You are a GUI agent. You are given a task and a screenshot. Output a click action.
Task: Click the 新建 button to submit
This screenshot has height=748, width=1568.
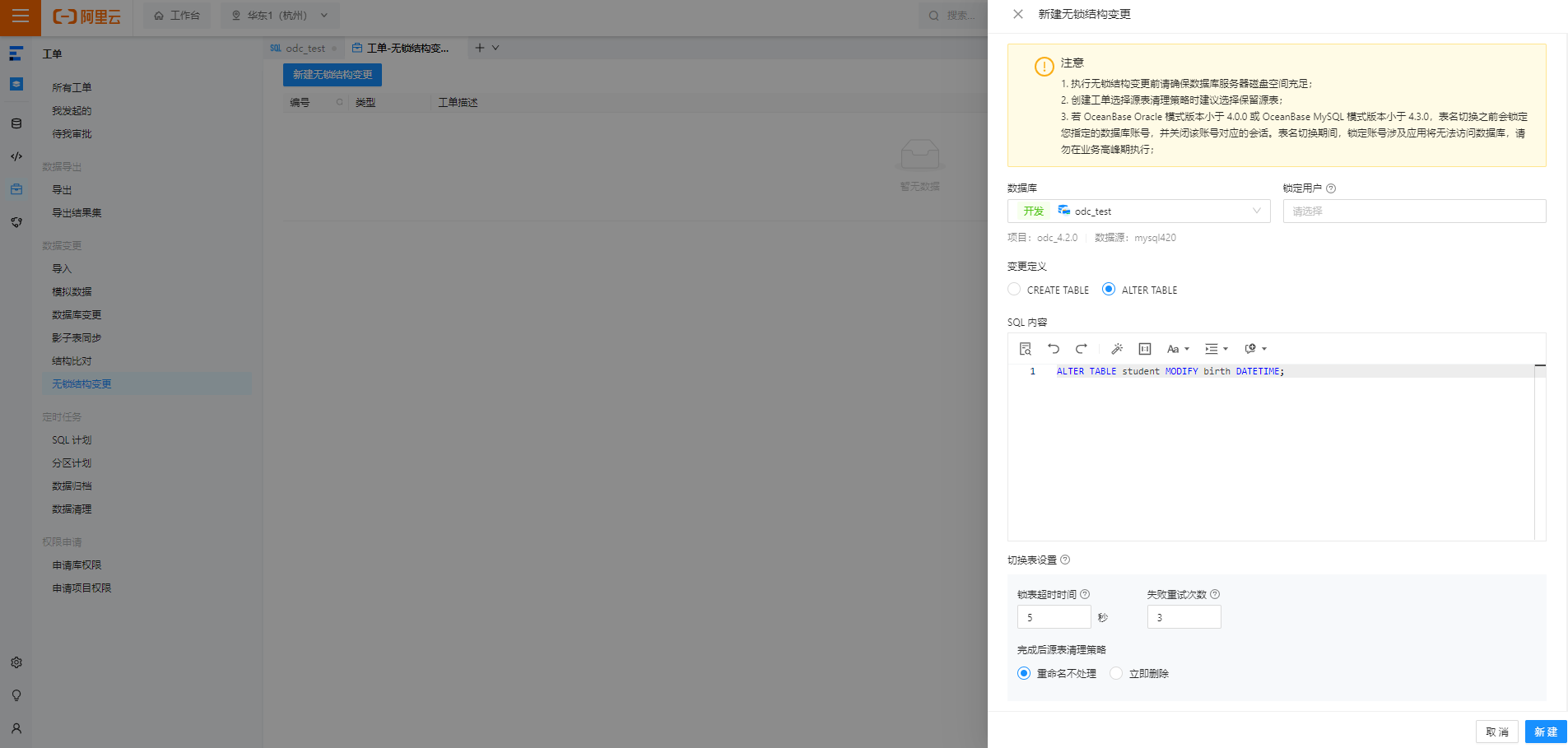point(1545,731)
